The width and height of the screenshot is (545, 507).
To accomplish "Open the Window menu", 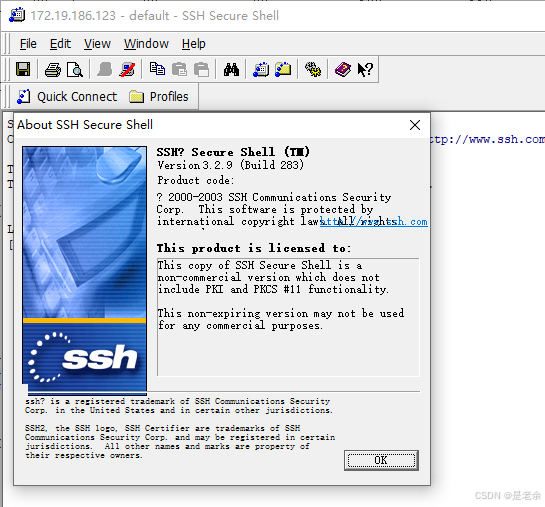I will 146,44.
